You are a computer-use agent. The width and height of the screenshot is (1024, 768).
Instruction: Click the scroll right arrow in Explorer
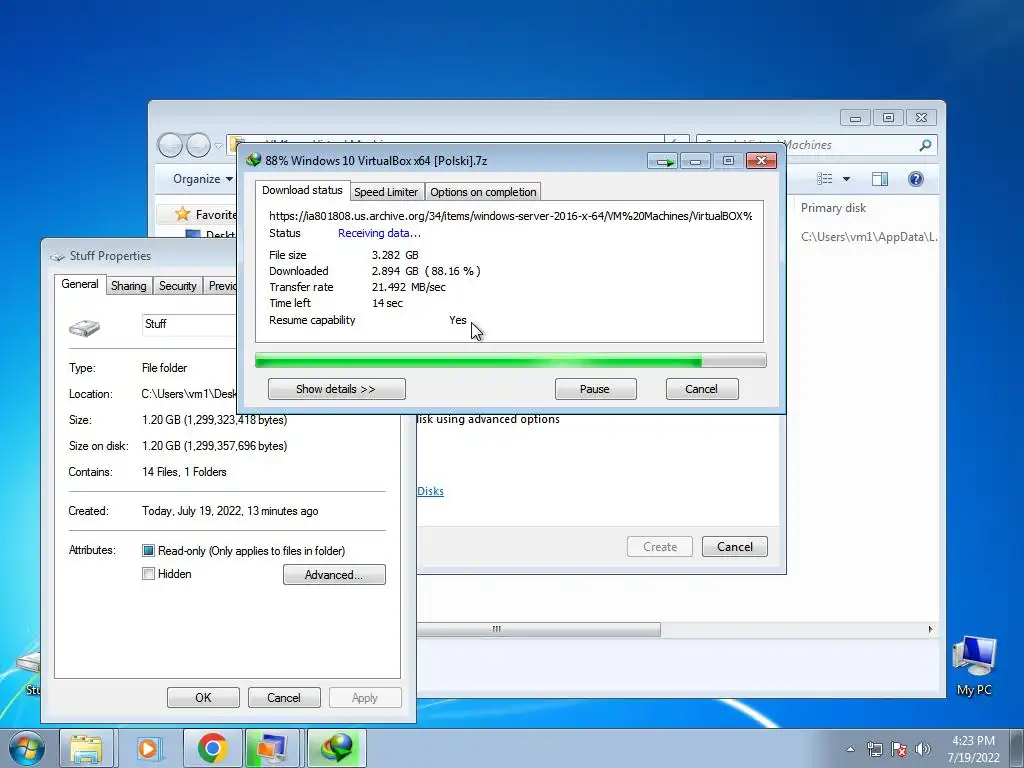930,629
